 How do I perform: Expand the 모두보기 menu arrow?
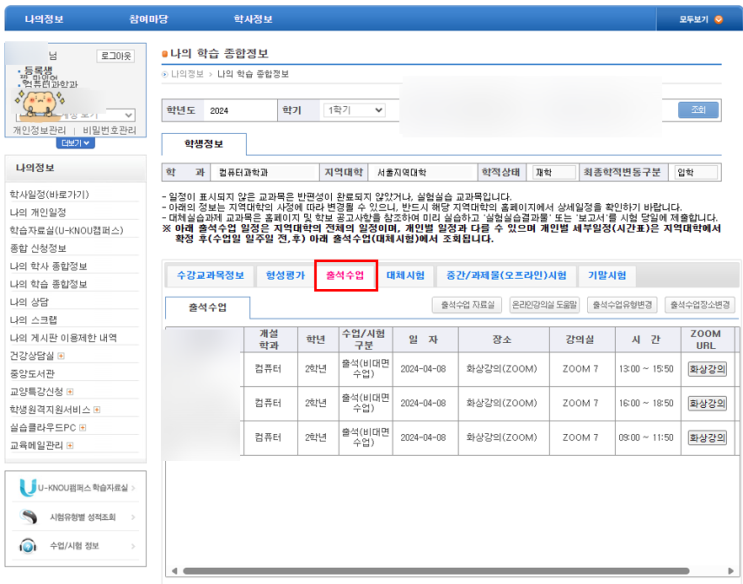pos(718,19)
